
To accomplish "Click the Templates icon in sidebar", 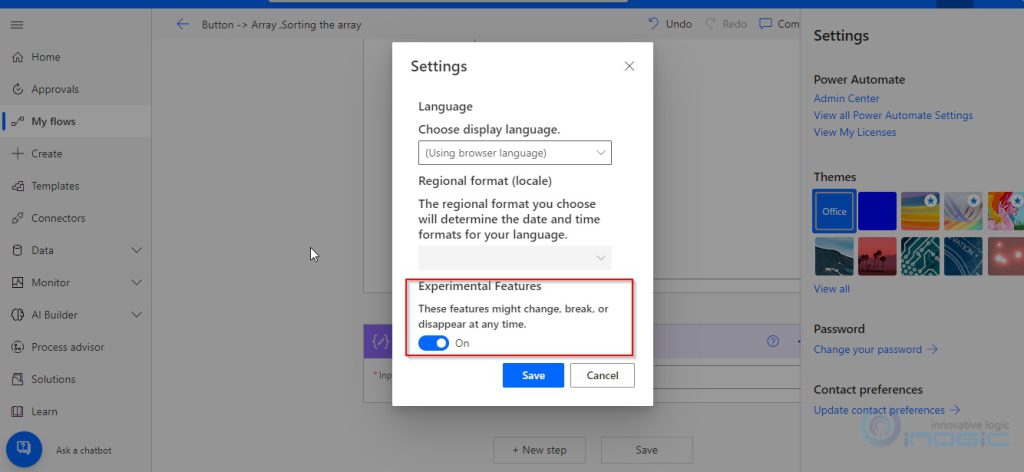I will tap(17, 186).
